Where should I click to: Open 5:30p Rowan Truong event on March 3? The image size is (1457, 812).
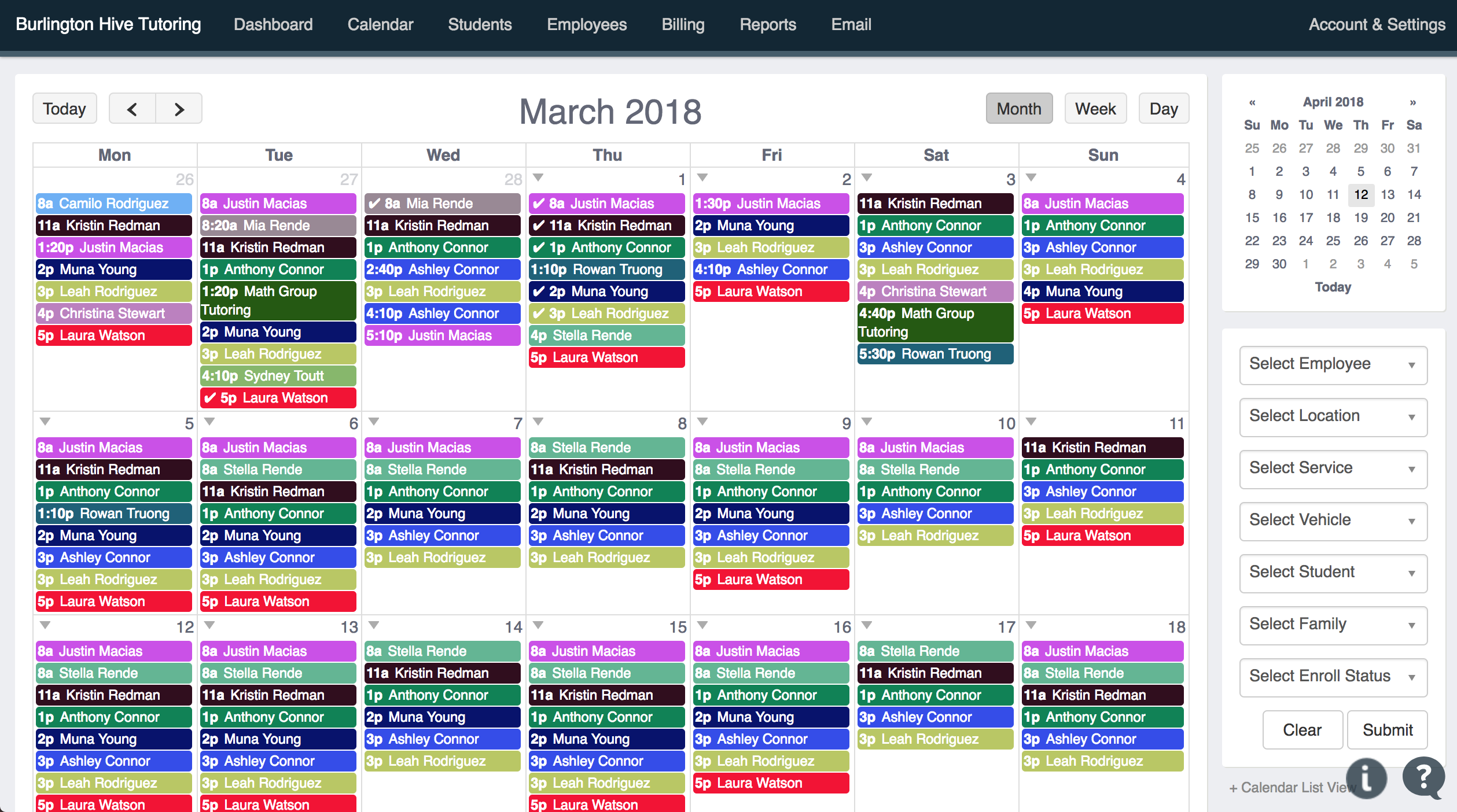pos(936,354)
